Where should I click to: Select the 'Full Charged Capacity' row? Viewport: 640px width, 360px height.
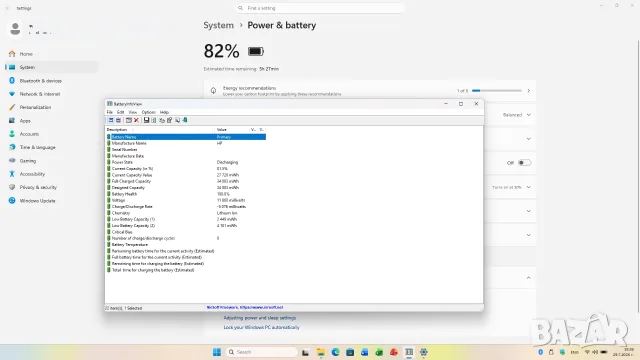186,181
